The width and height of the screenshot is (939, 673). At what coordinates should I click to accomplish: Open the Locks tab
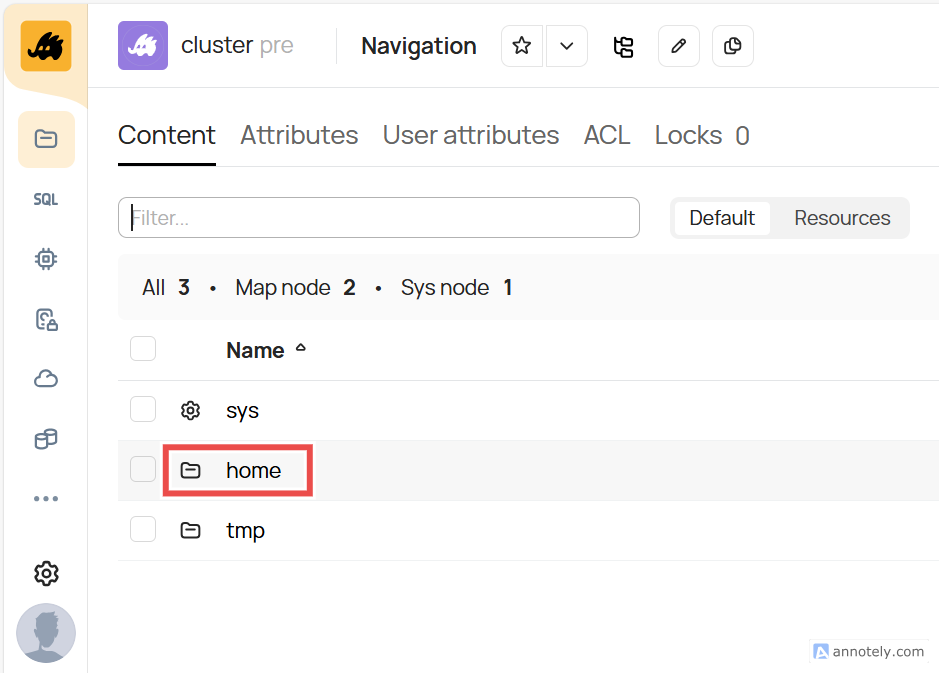point(701,135)
